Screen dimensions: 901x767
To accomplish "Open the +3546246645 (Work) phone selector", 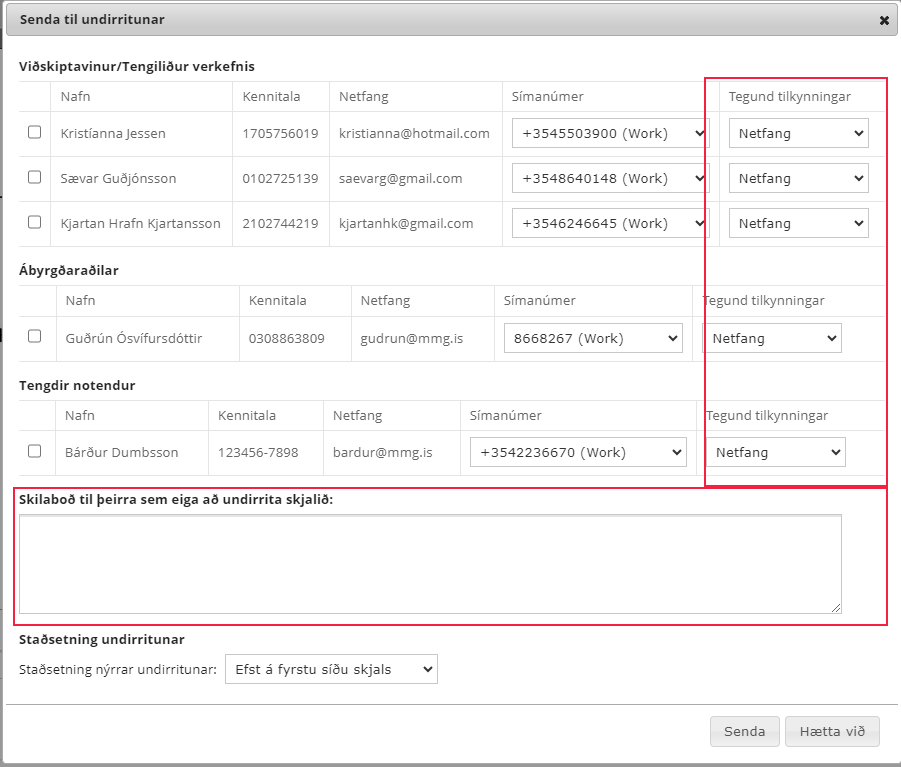I will pos(610,223).
